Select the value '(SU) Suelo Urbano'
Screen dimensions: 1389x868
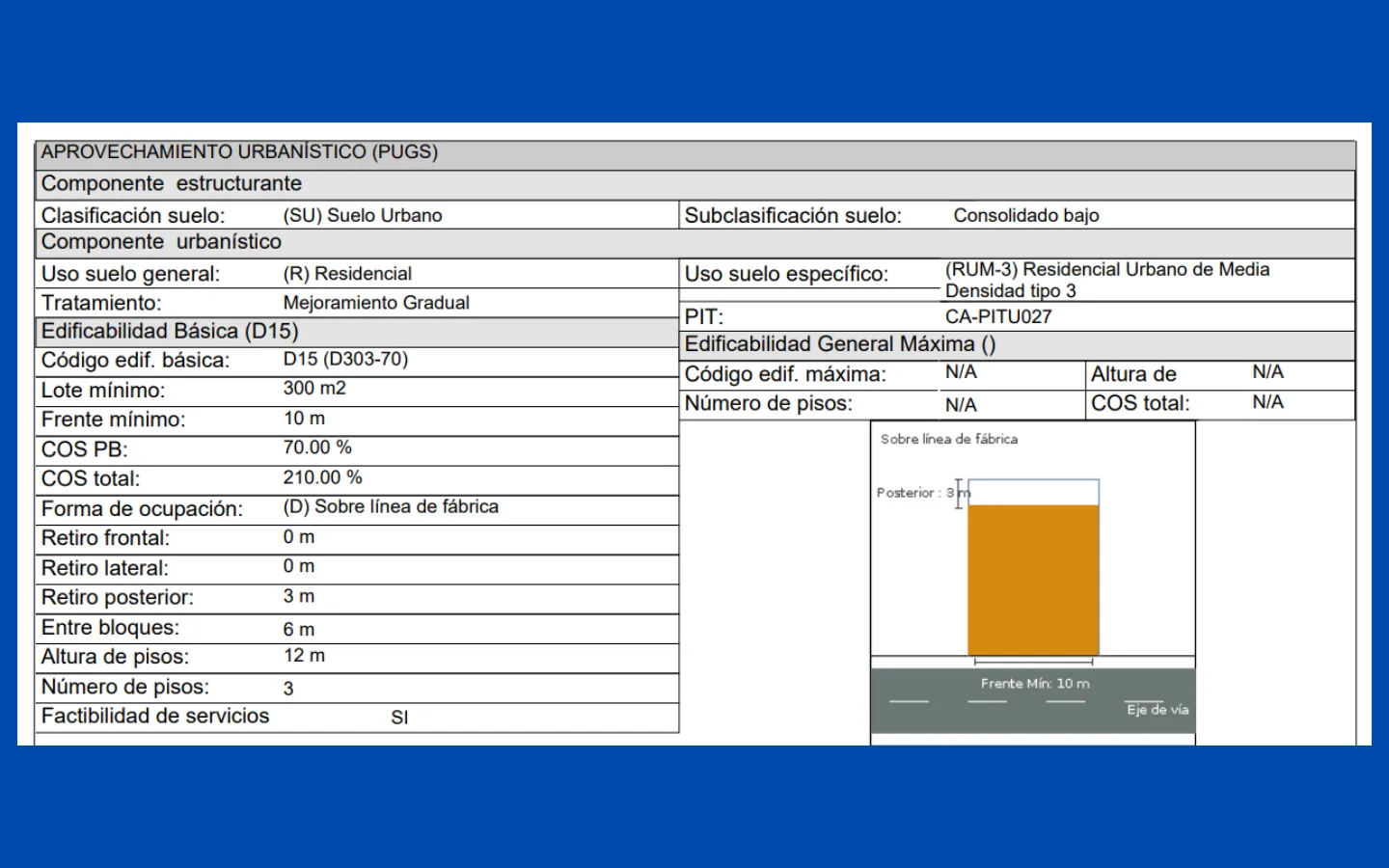pos(363,215)
